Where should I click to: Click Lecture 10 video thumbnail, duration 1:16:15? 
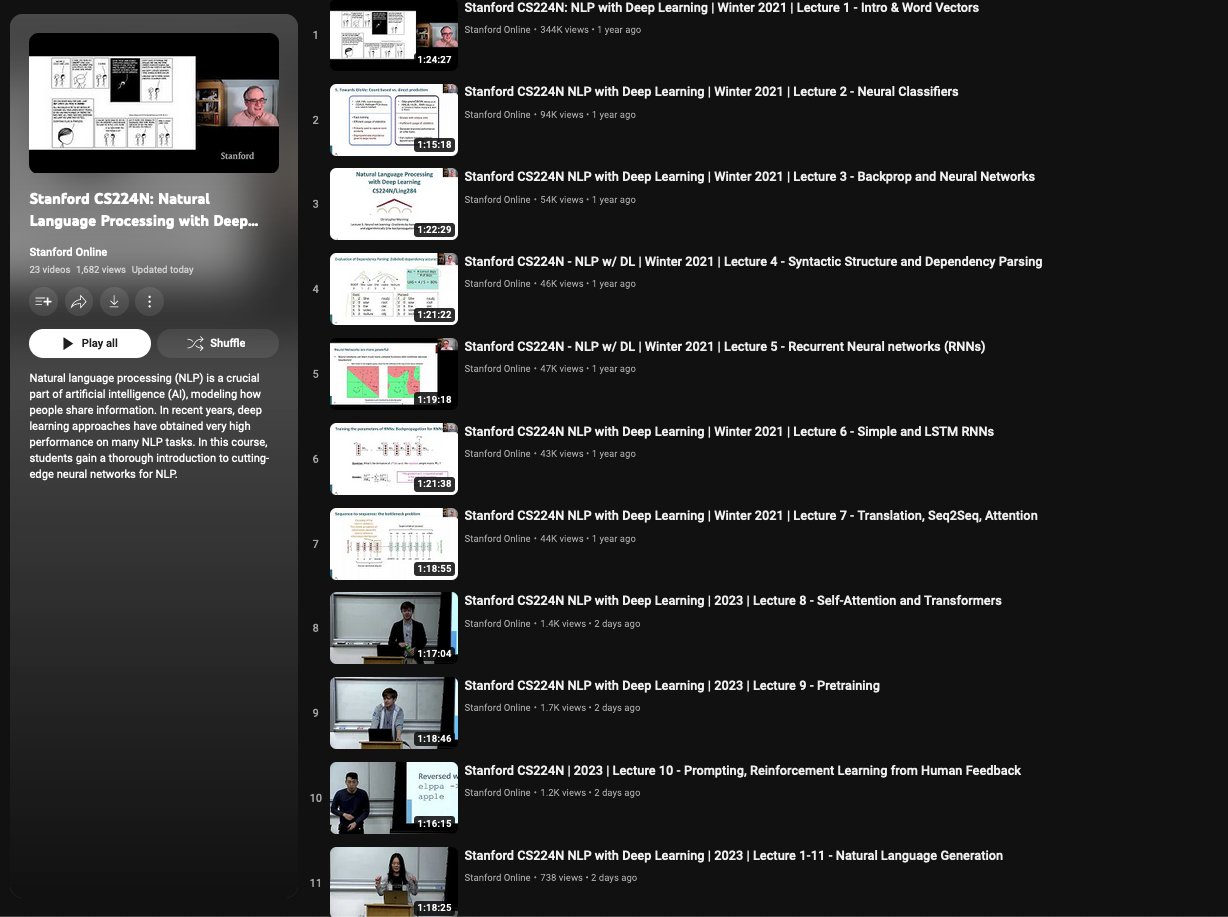[x=394, y=798]
